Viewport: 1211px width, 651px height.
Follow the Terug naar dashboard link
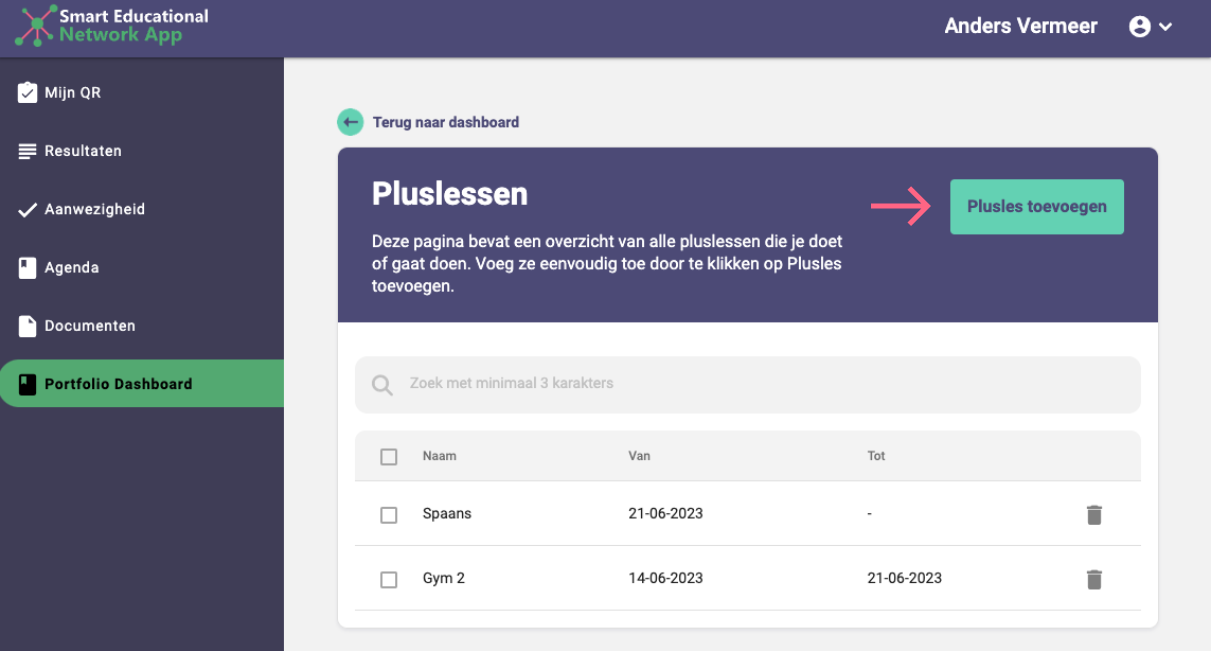point(446,122)
